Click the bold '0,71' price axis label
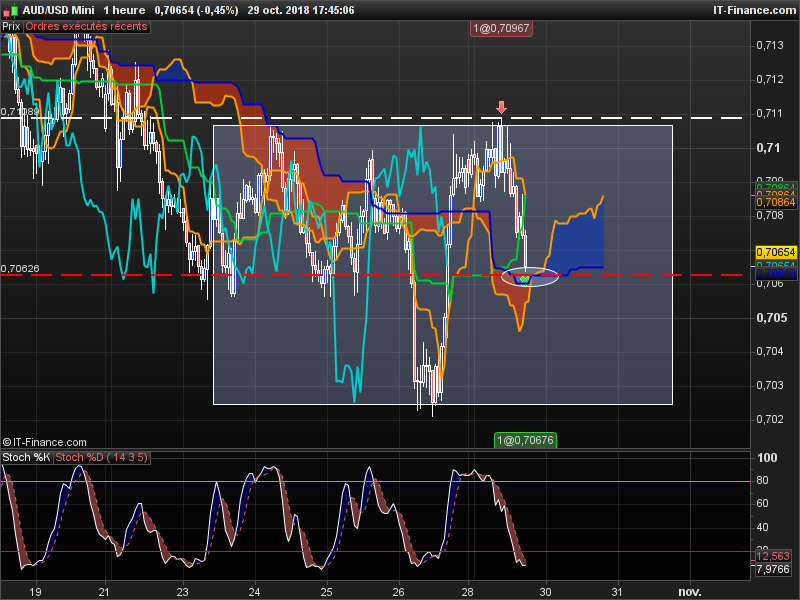Screen dimensions: 800x600 [768, 148]
